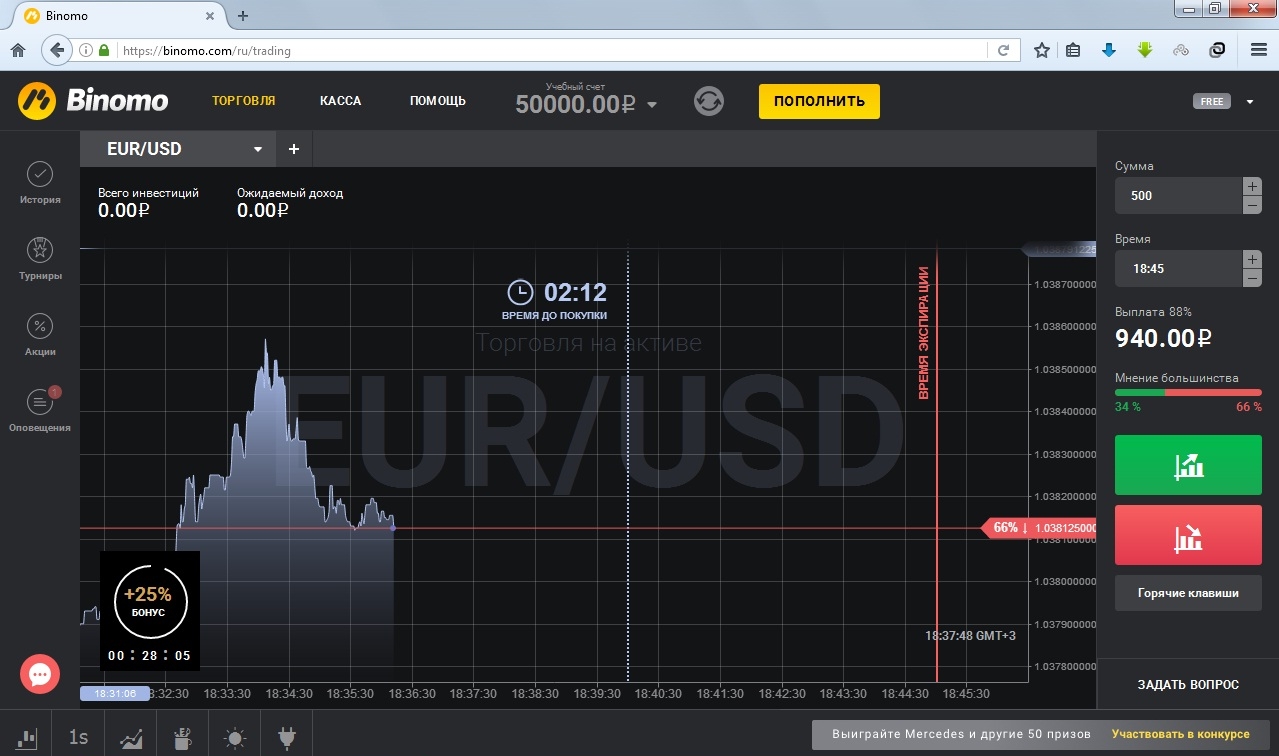Viewport: 1279px width, 756px height.
Task: Open the ПОМОЩЬ menu
Action: tap(438, 101)
